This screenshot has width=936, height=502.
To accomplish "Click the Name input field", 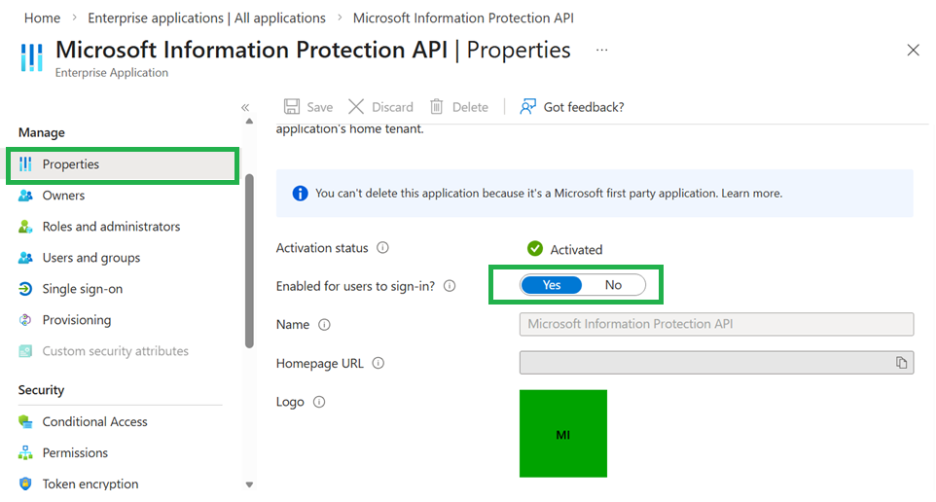I will pos(716,324).
